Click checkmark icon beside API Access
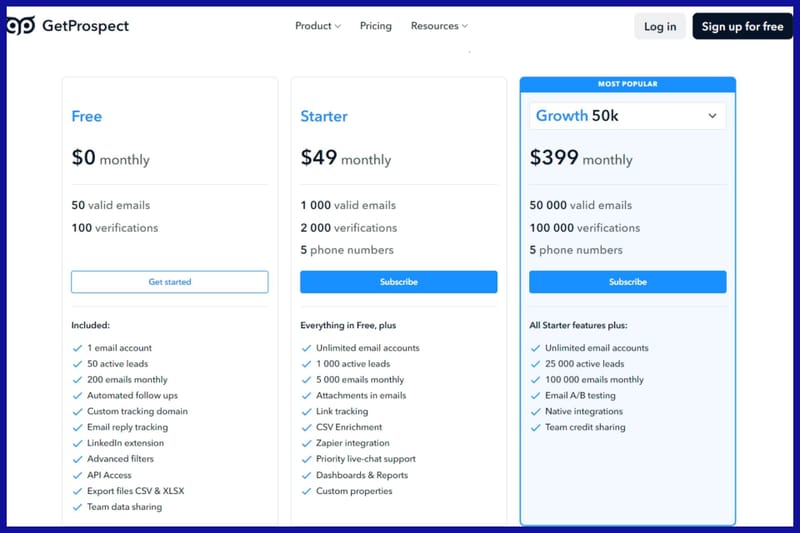 (77, 475)
